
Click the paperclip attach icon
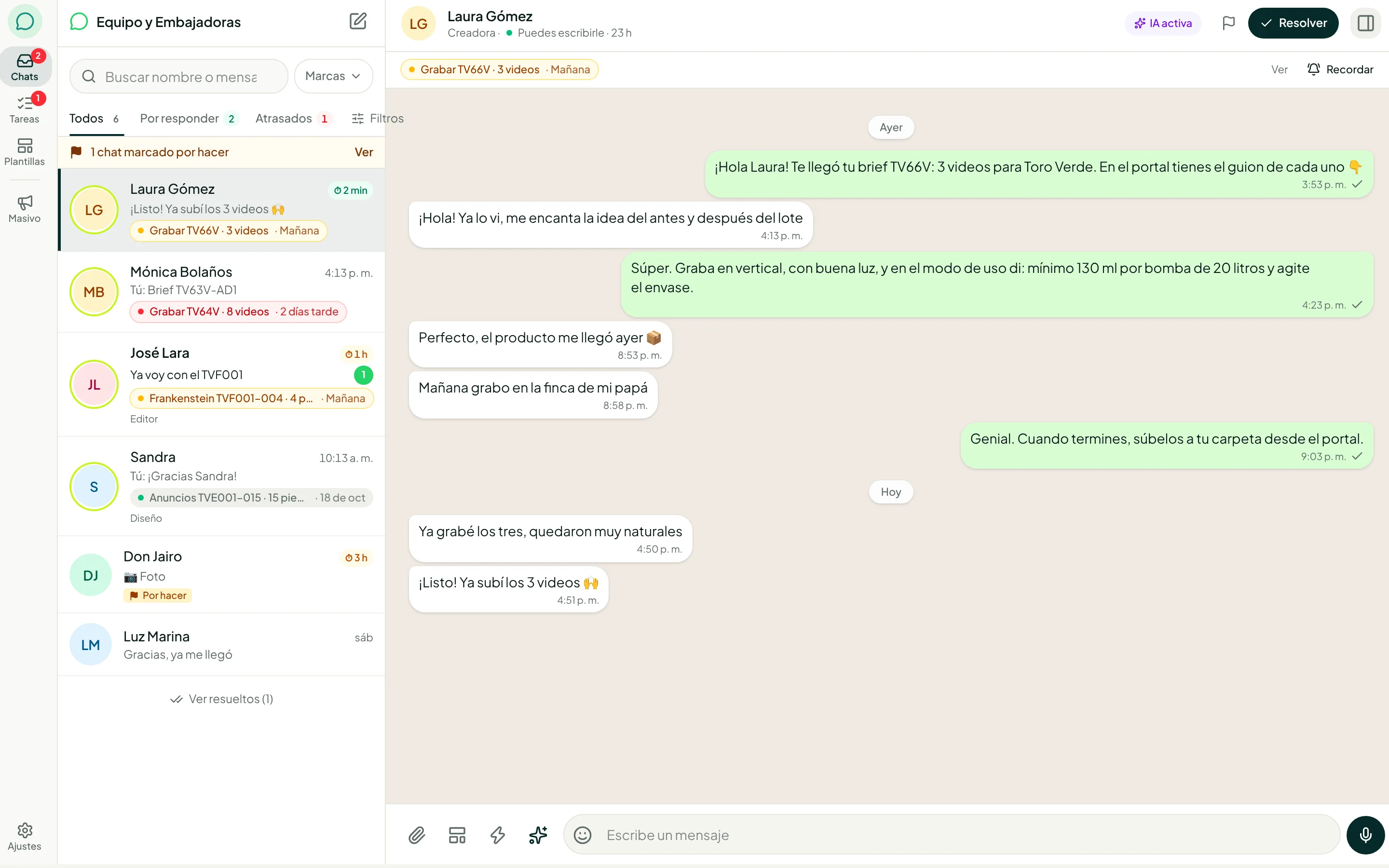(x=417, y=835)
